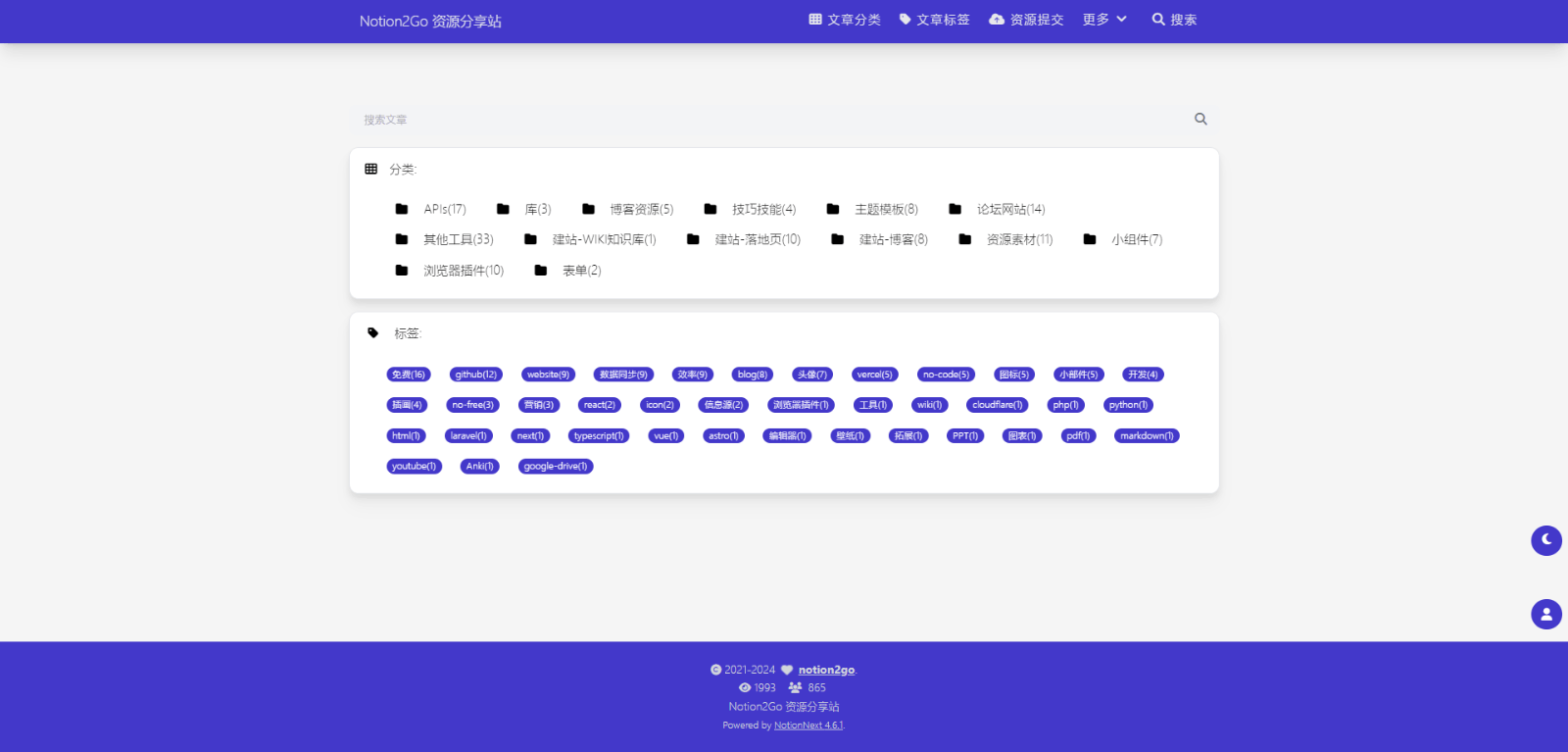Click the folder icon beside 建站-博客(8)
The image size is (1568, 752).
(837, 239)
